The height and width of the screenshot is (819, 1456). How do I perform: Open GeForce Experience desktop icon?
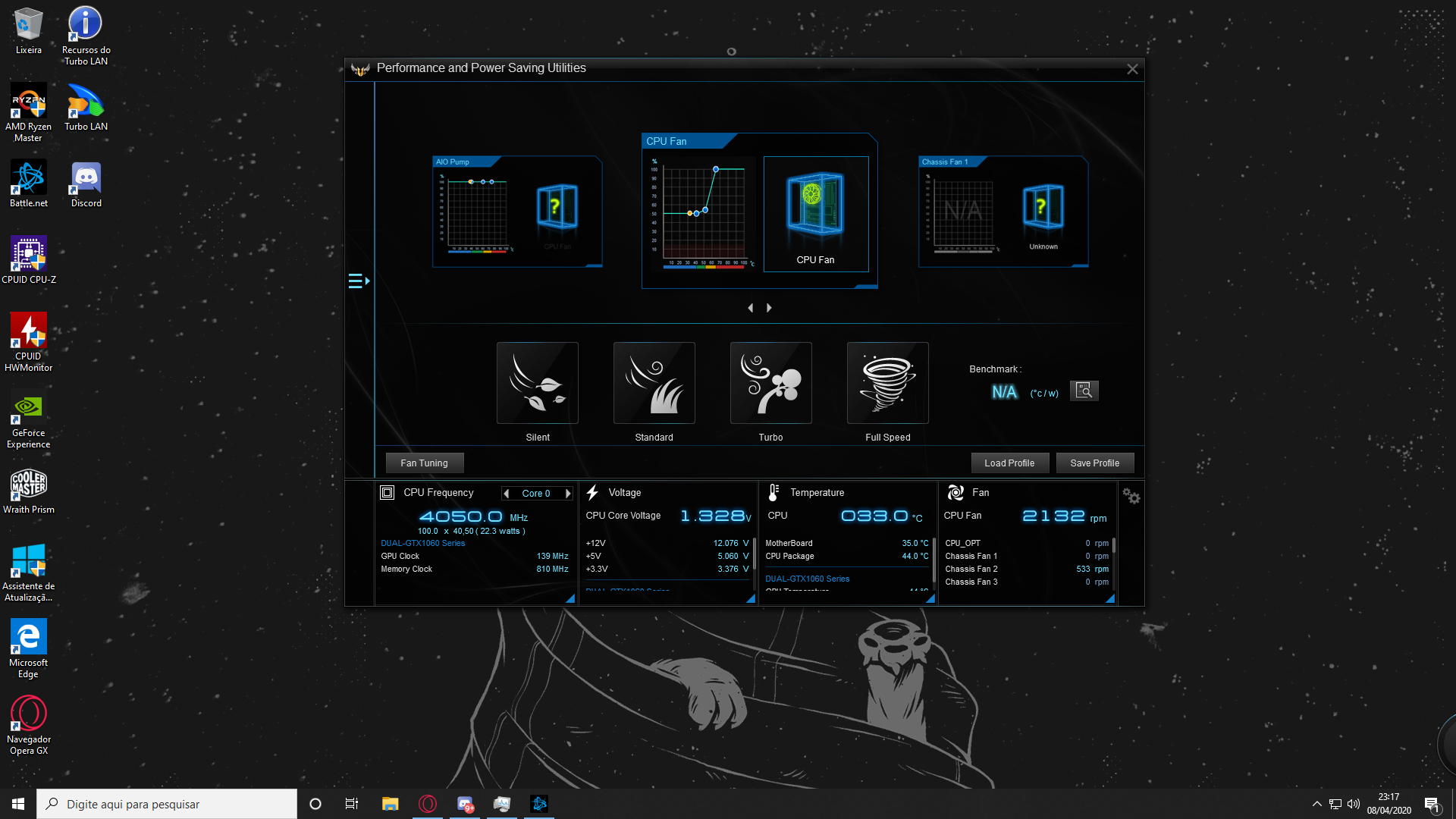click(28, 419)
